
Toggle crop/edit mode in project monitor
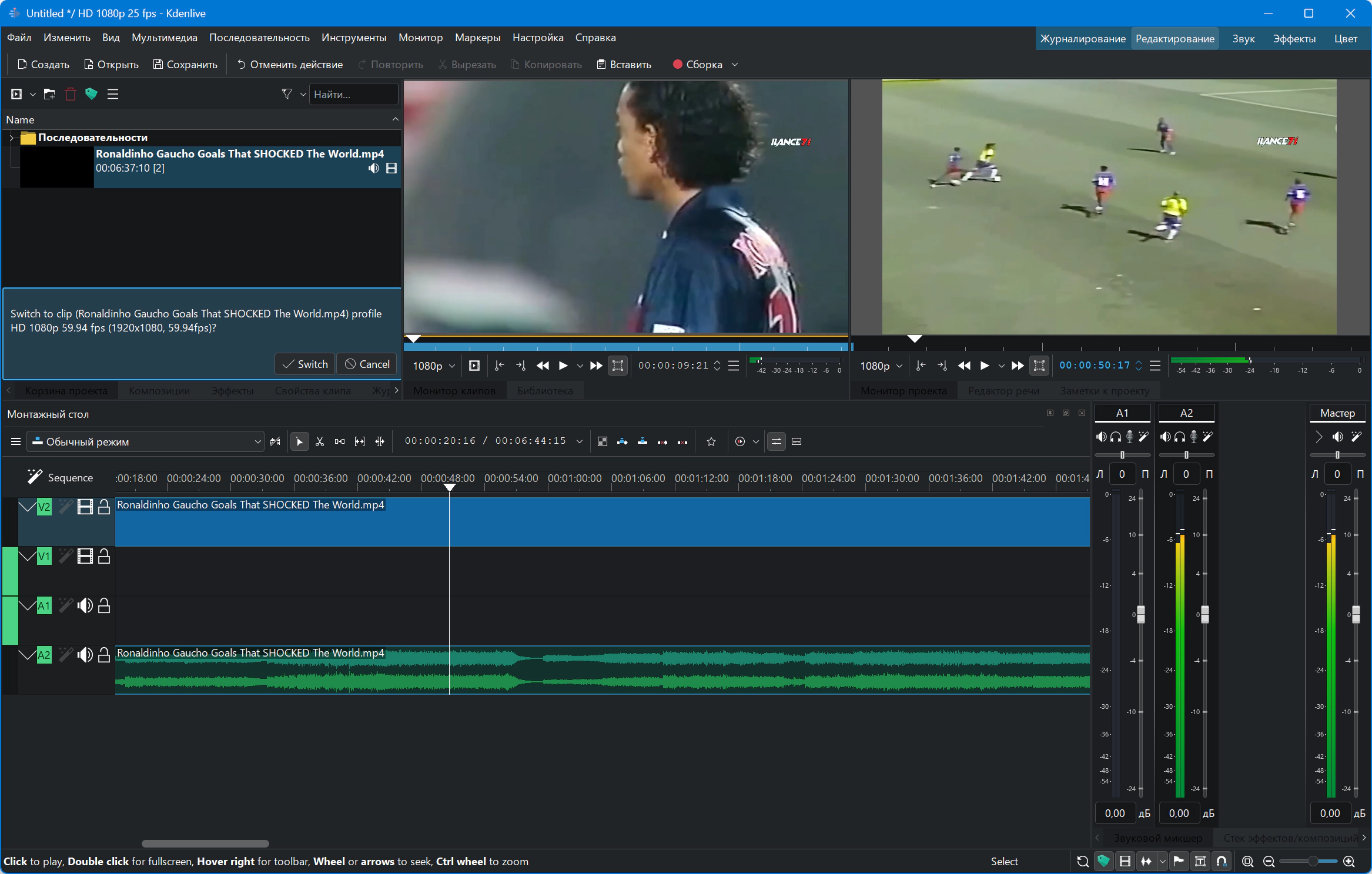(x=1039, y=366)
